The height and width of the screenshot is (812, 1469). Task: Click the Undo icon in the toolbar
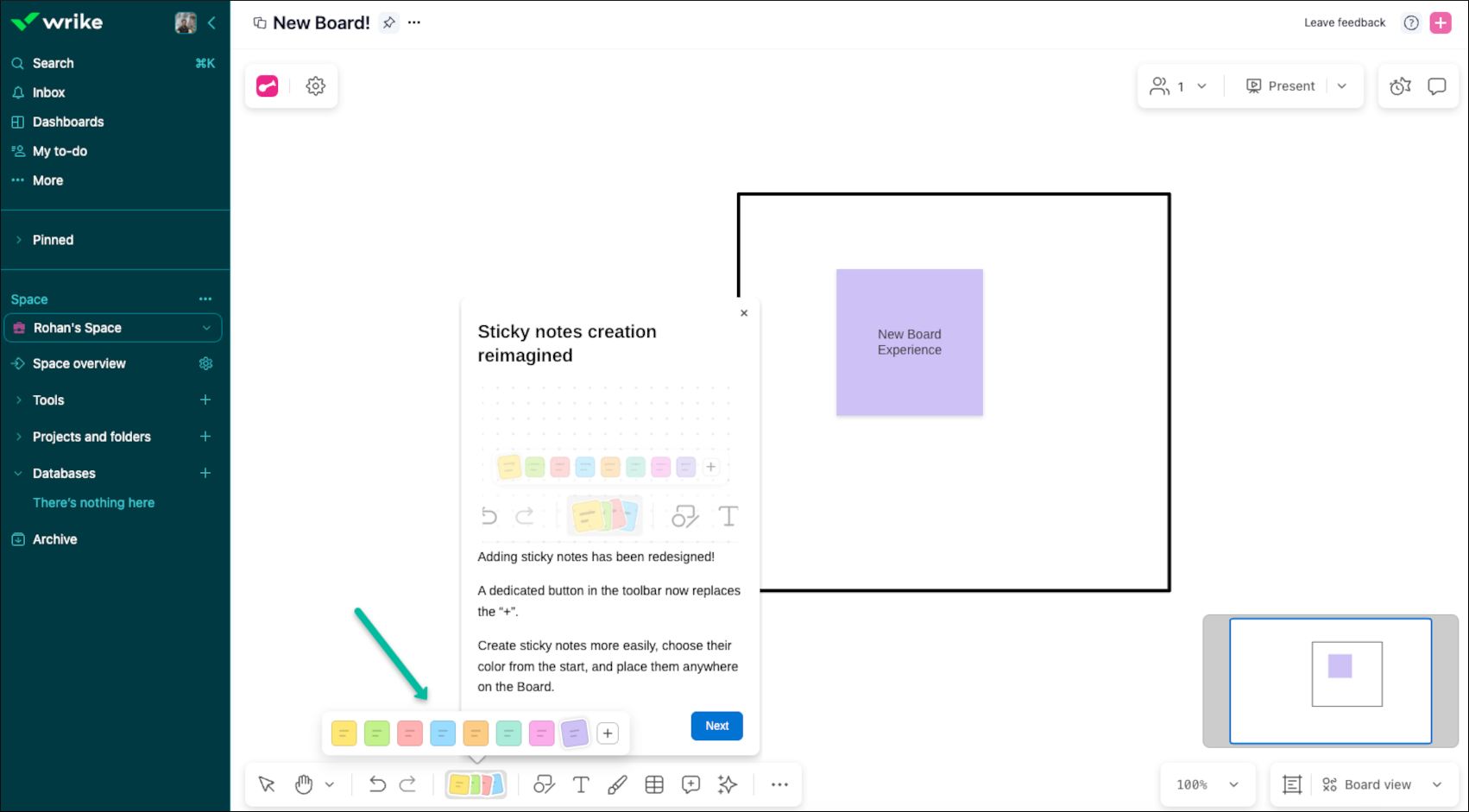[x=377, y=784]
